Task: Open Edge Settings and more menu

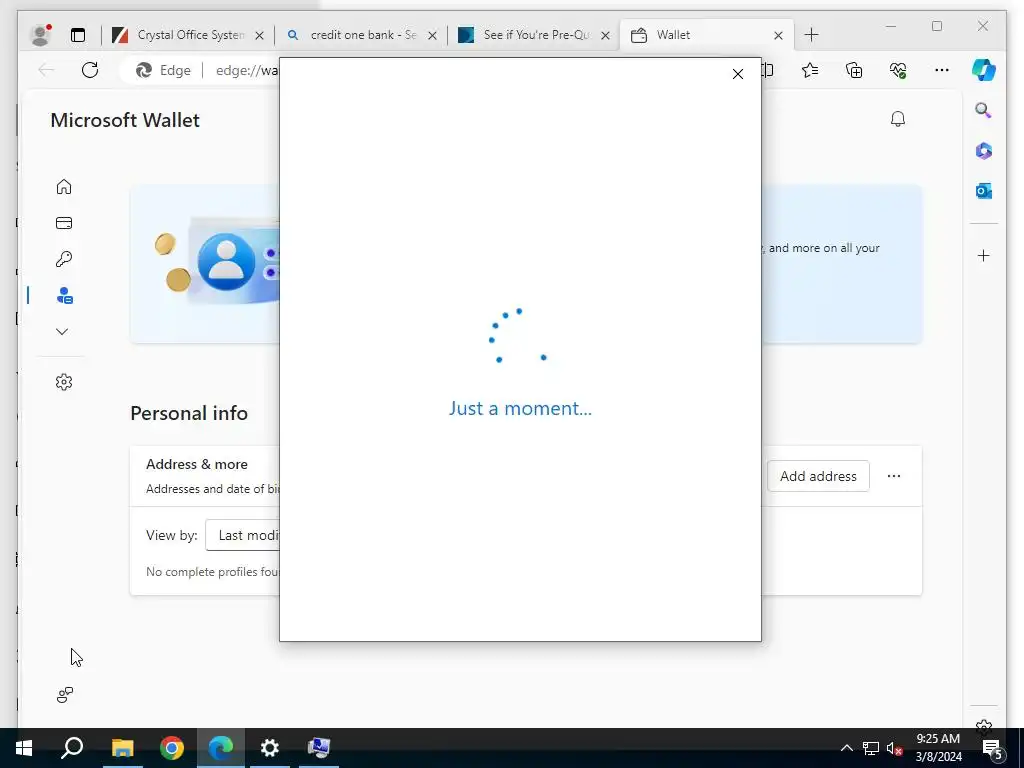Action: [x=941, y=70]
